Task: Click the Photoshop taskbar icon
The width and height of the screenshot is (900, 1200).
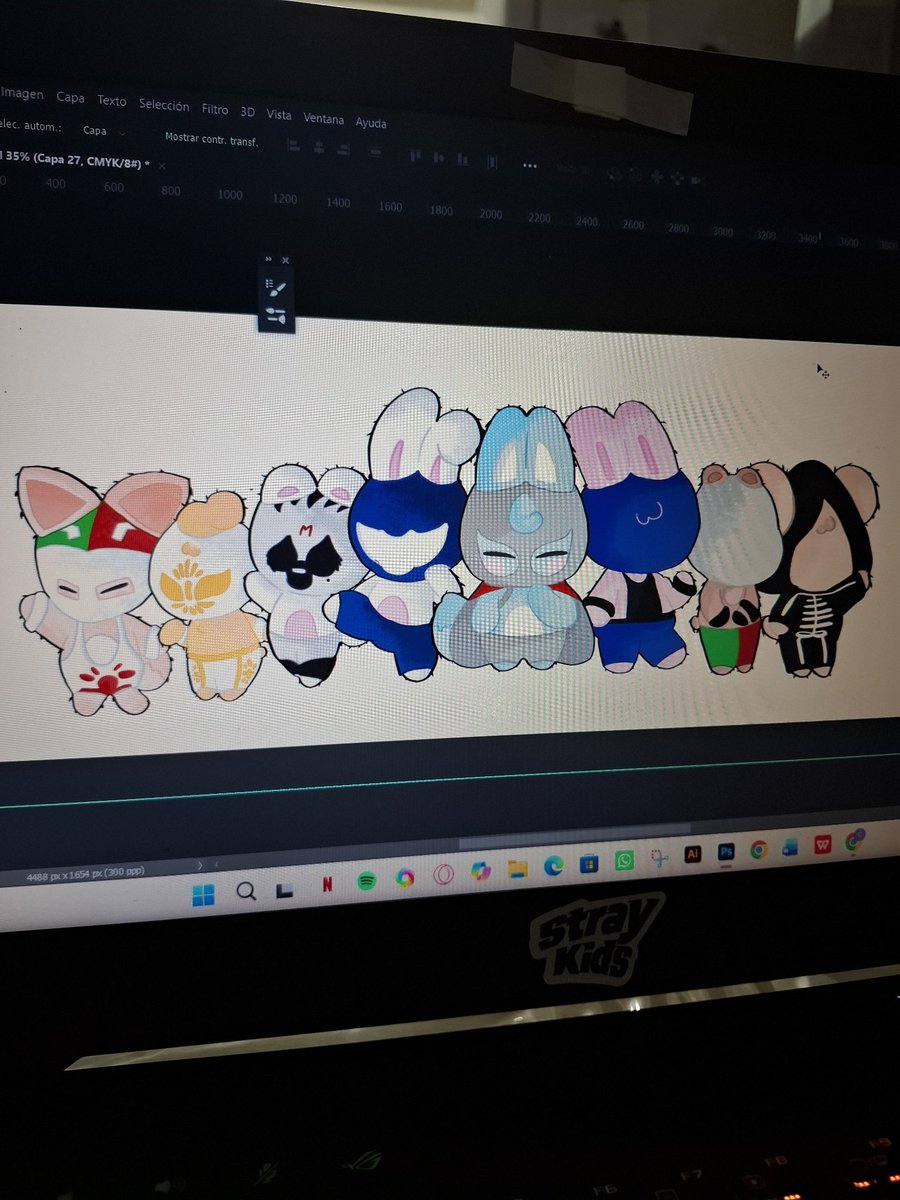Action: pyautogui.click(x=726, y=851)
